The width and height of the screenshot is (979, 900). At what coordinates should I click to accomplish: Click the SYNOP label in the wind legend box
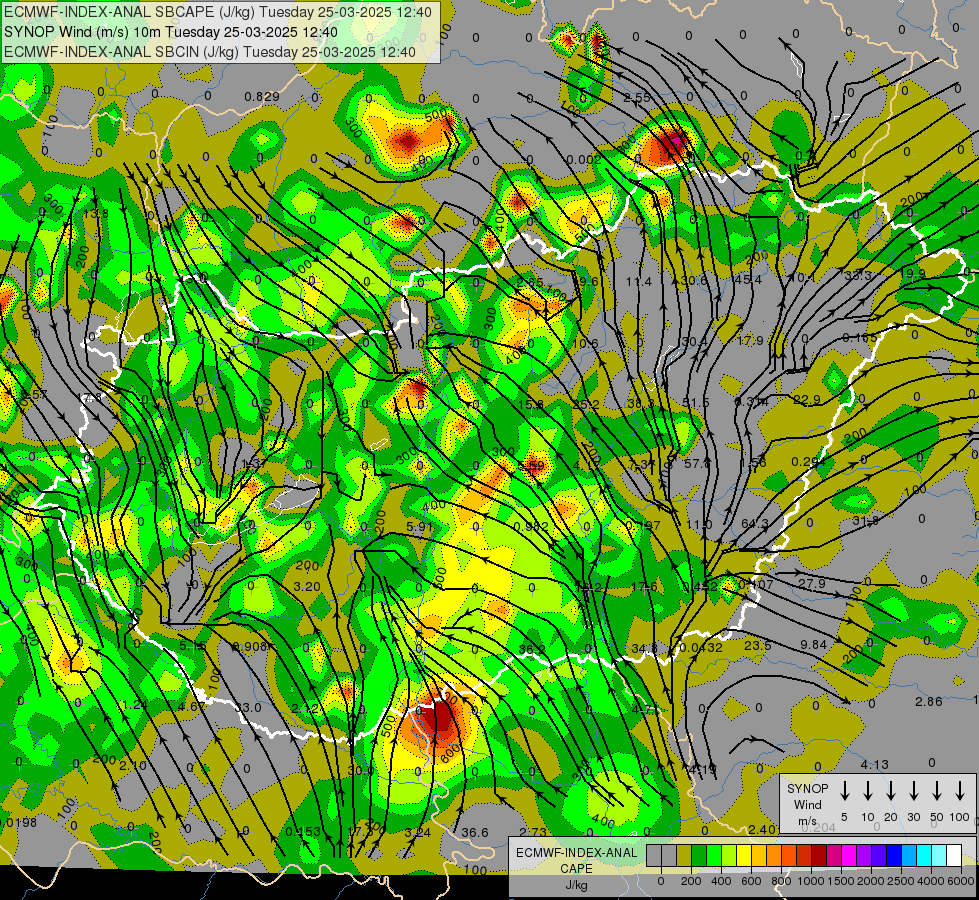807,789
